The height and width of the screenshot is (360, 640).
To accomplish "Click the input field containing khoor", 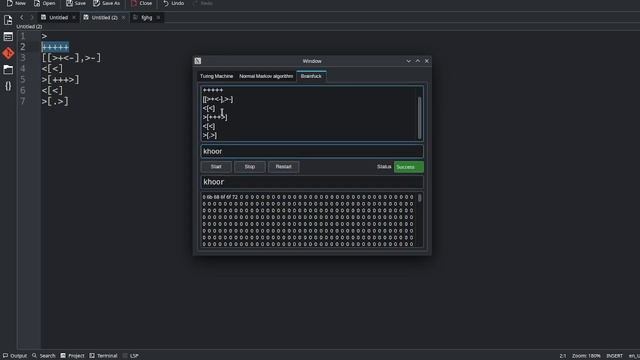I will point(312,151).
